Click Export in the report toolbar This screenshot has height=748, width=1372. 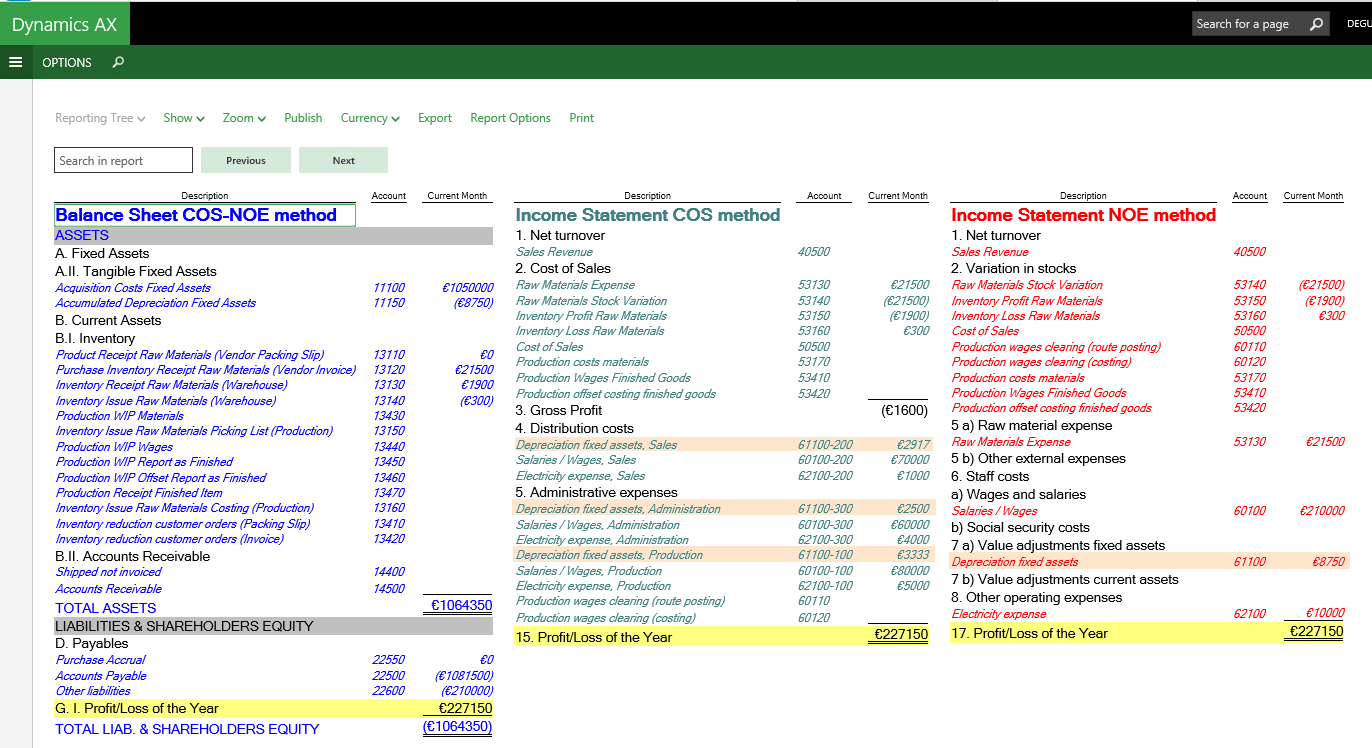click(435, 118)
